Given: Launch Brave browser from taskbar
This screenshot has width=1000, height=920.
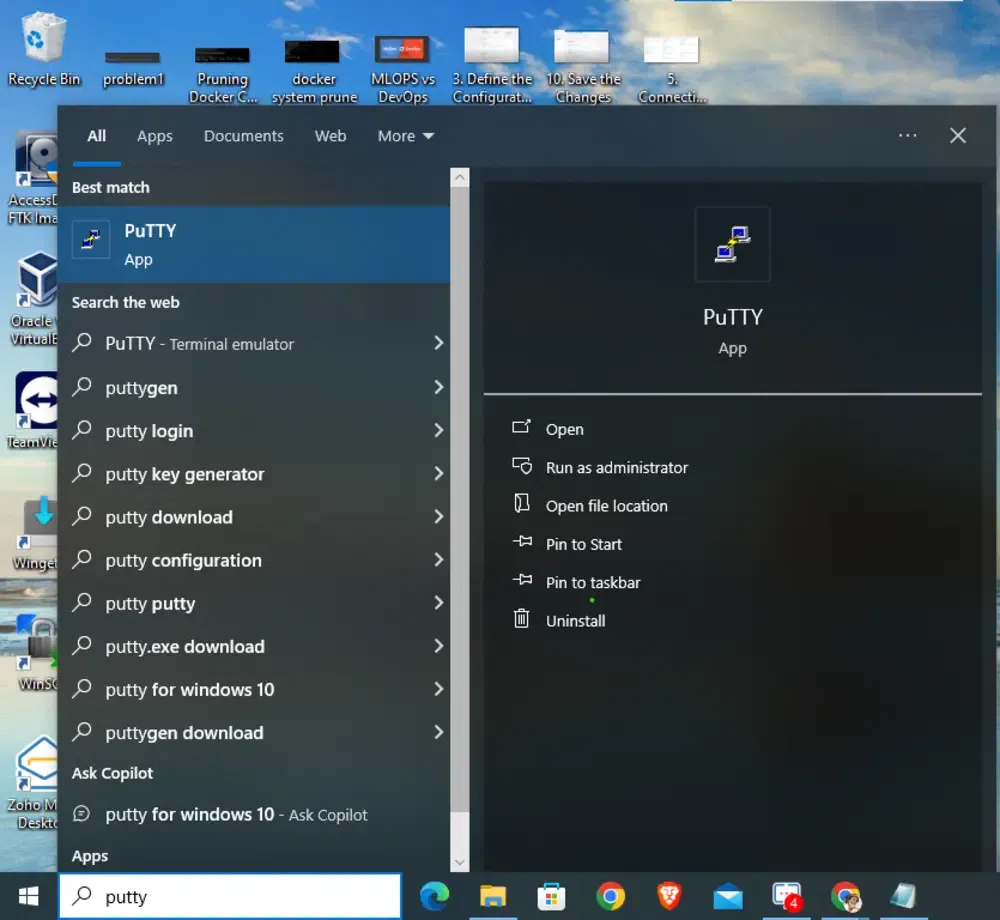Looking at the screenshot, I should (x=669, y=896).
